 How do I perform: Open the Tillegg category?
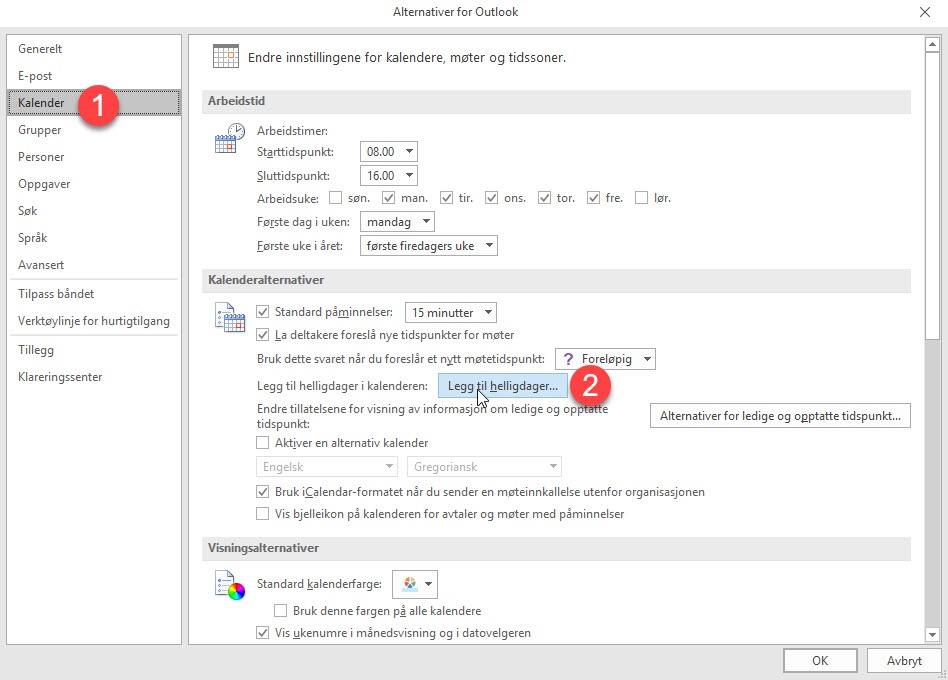tap(94, 350)
